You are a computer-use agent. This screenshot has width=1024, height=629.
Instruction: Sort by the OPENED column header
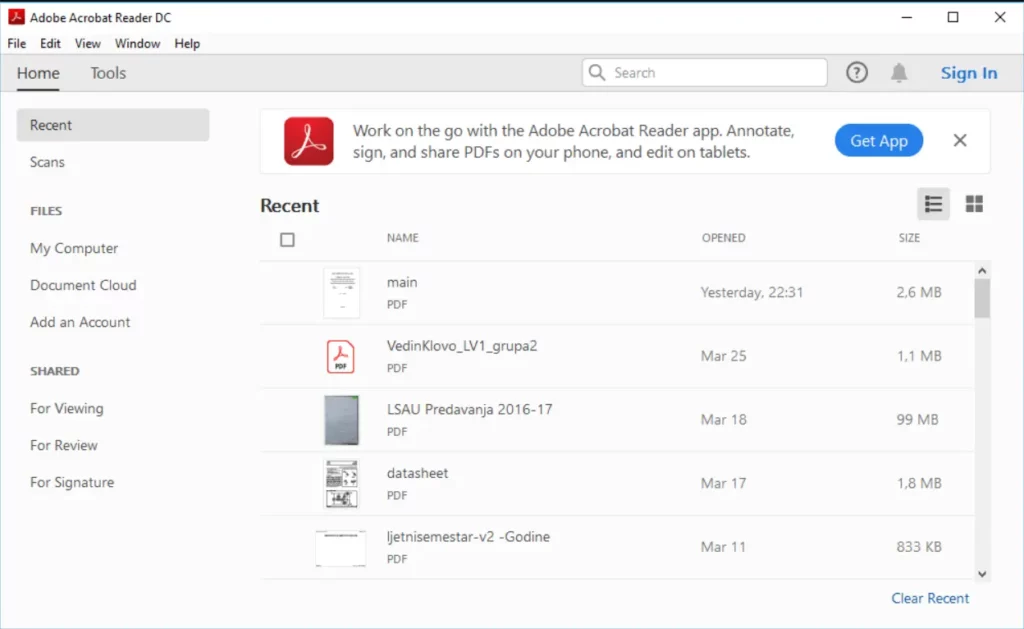(723, 238)
